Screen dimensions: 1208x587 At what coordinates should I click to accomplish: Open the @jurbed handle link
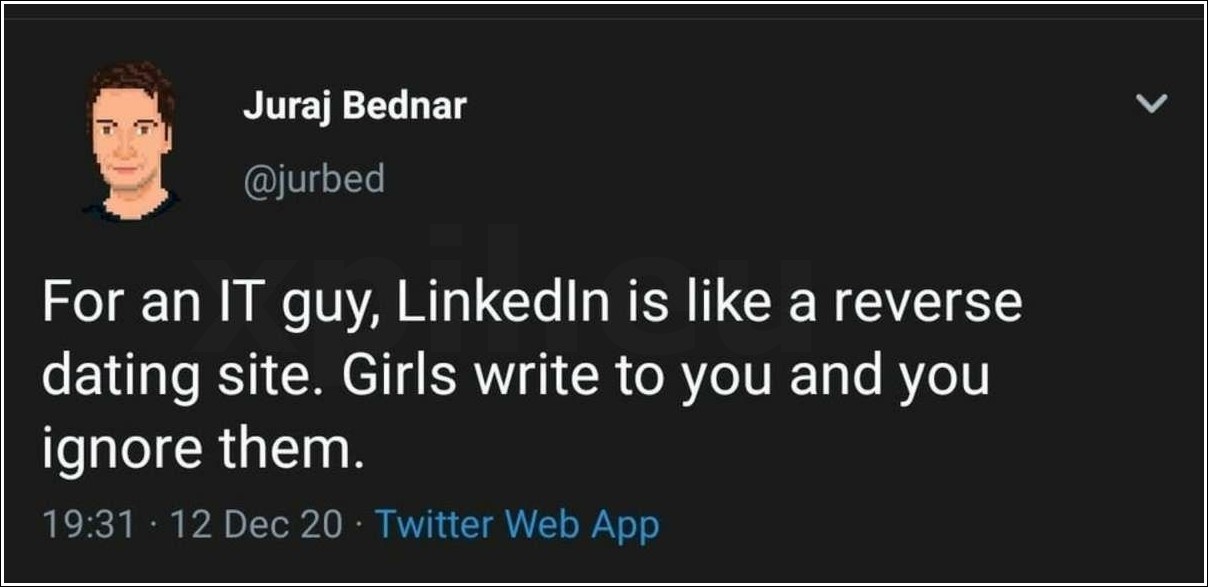click(x=313, y=179)
